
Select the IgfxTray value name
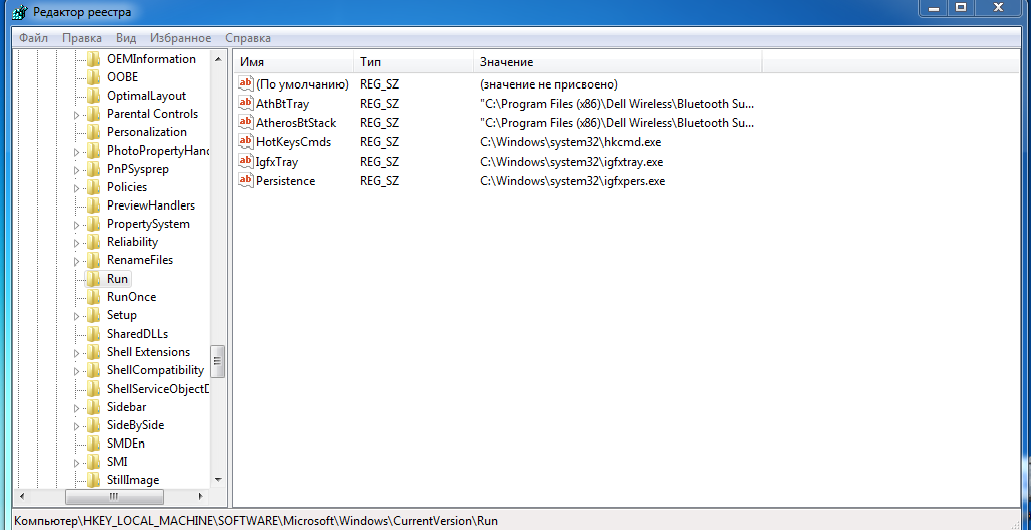pos(277,162)
